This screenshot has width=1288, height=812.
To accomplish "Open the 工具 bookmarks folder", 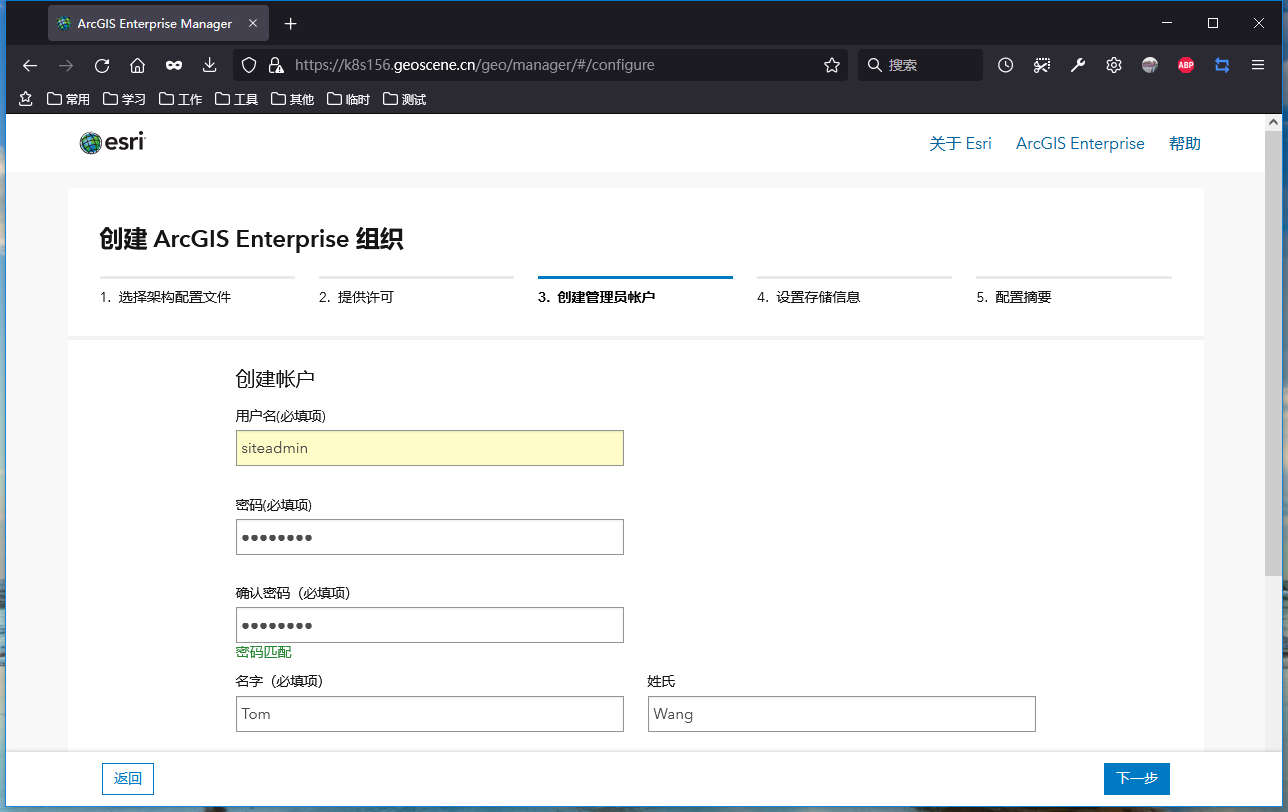I will [x=236, y=99].
